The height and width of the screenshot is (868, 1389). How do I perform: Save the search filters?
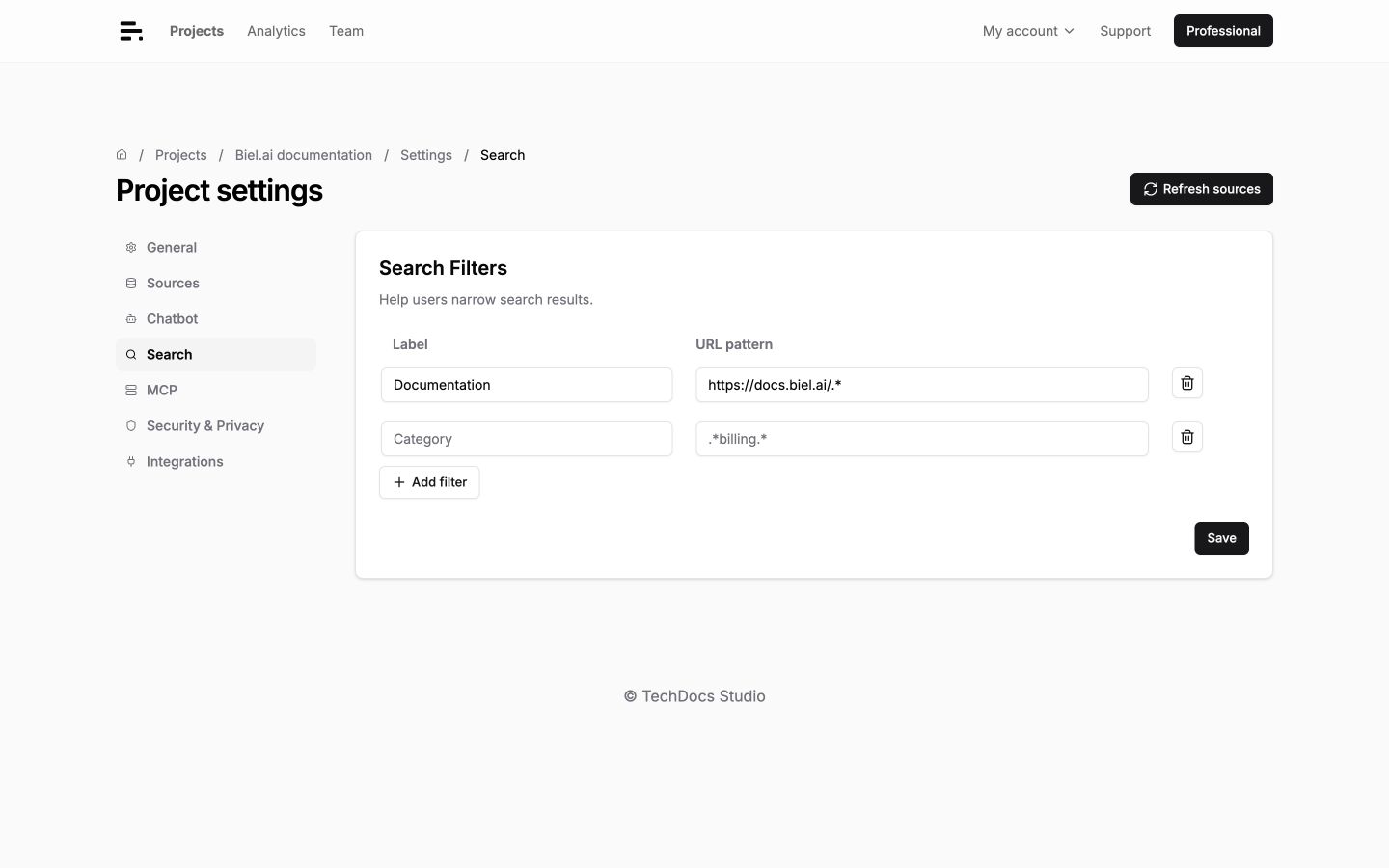coord(1221,538)
